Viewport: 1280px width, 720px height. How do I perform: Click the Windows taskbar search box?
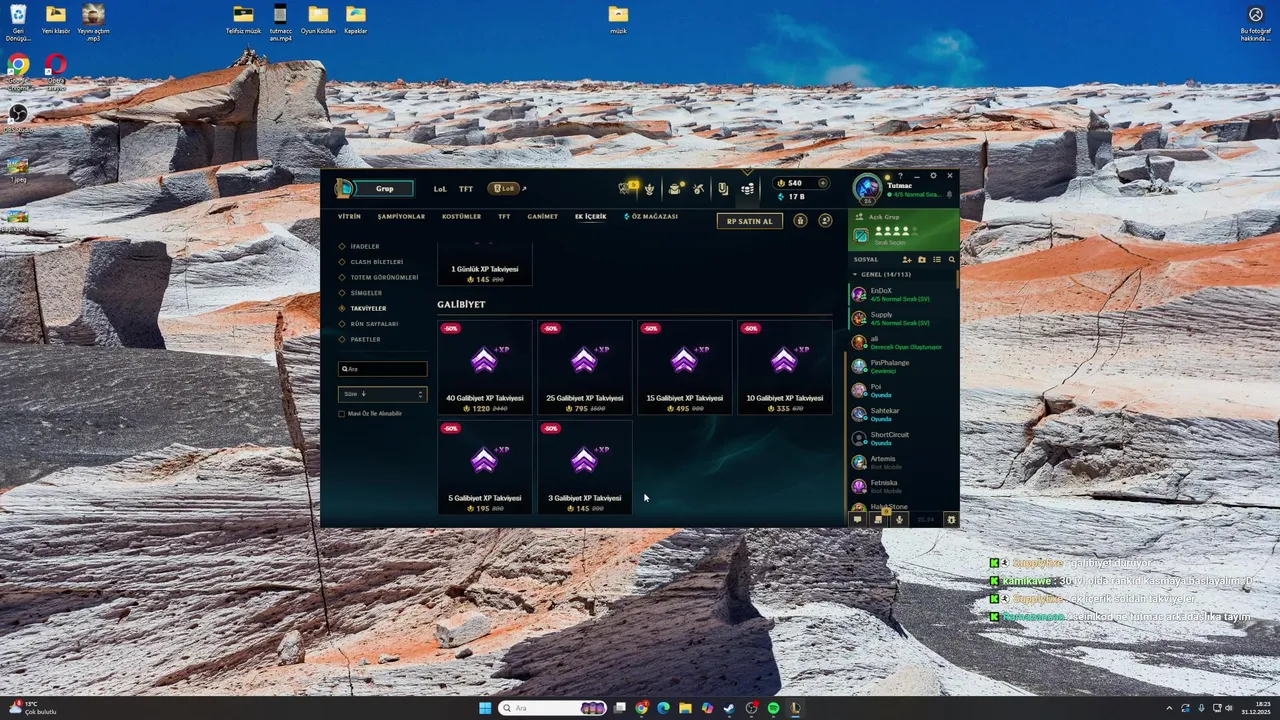[551, 708]
